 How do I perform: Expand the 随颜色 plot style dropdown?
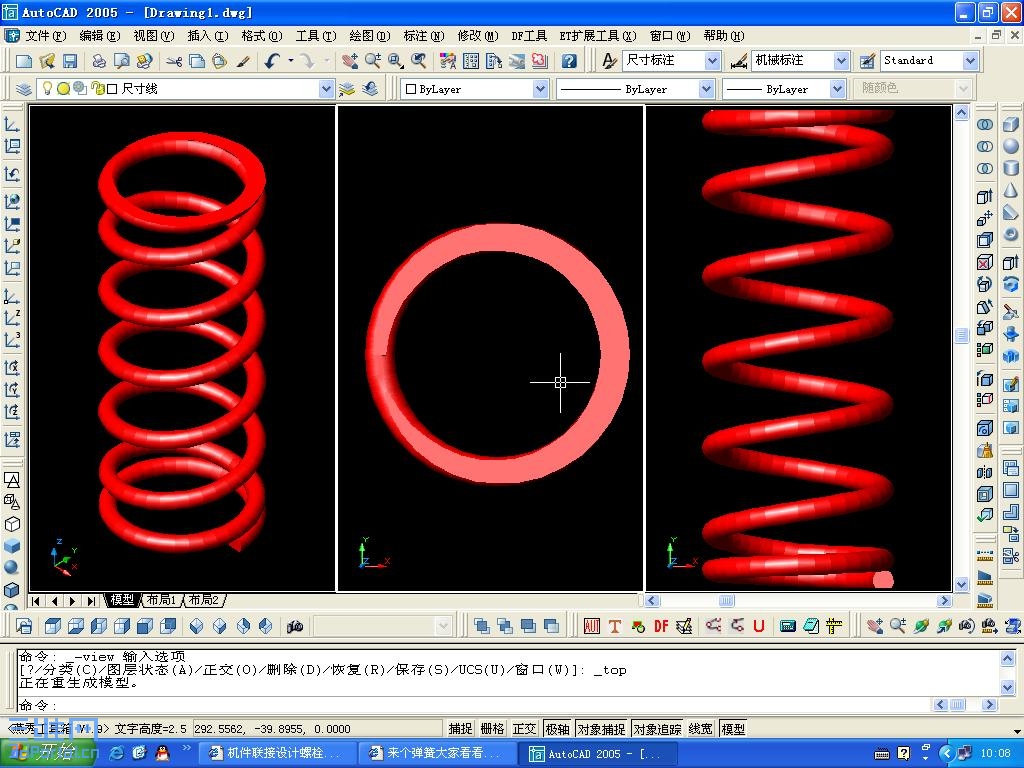coord(963,89)
